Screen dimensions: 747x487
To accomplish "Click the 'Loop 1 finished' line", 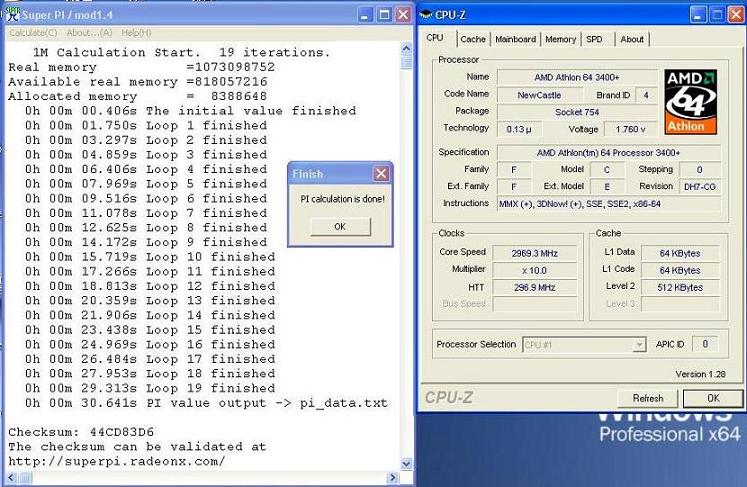I will click(146, 125).
